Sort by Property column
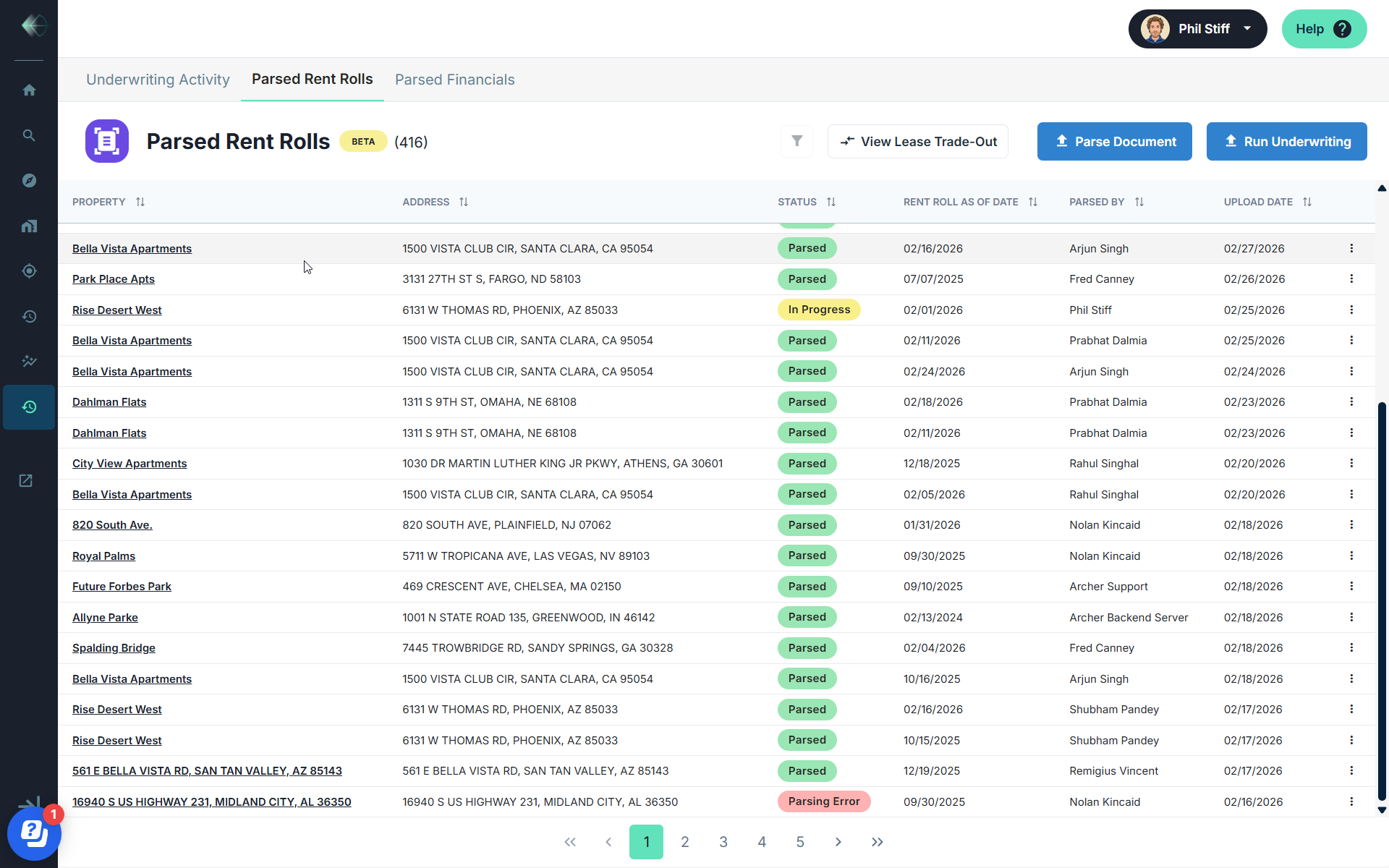This screenshot has width=1389, height=868. pyautogui.click(x=140, y=202)
